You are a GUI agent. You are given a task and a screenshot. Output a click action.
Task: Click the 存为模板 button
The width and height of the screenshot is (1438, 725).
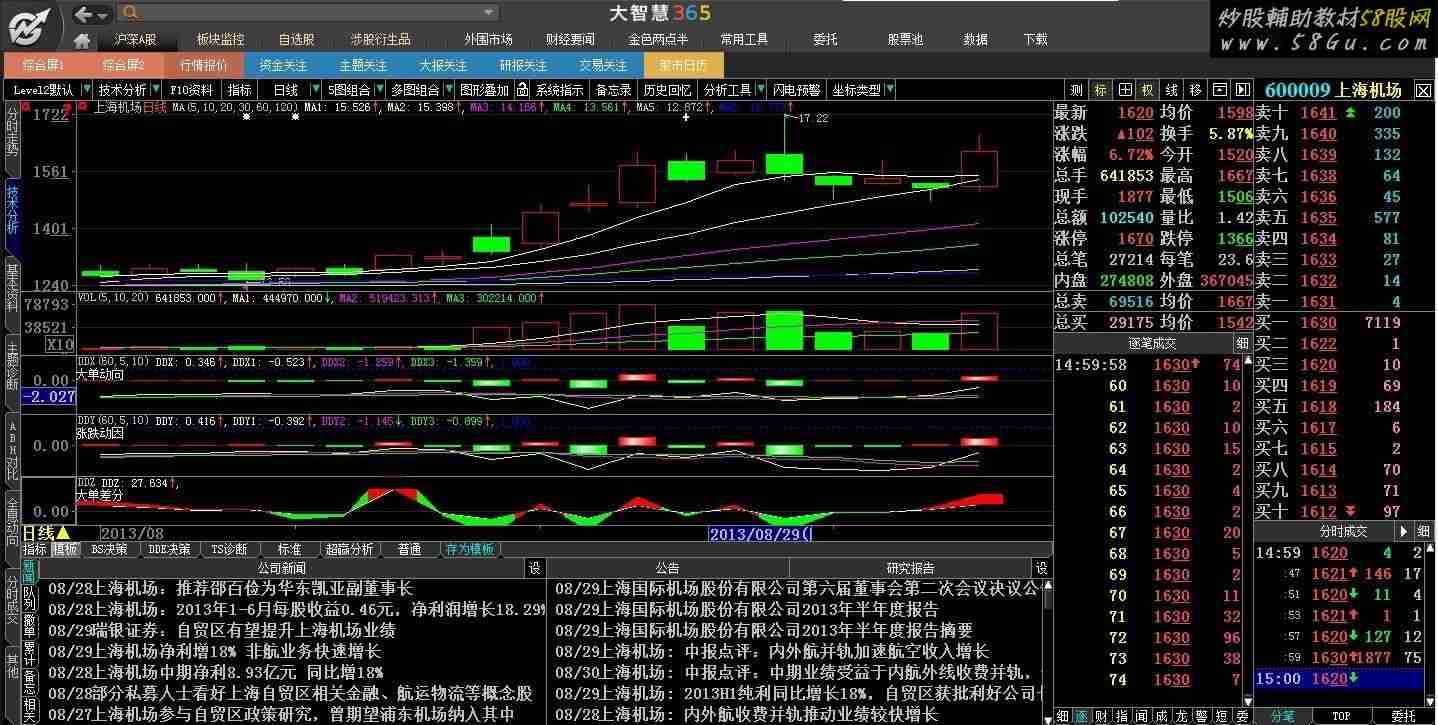tap(469, 549)
